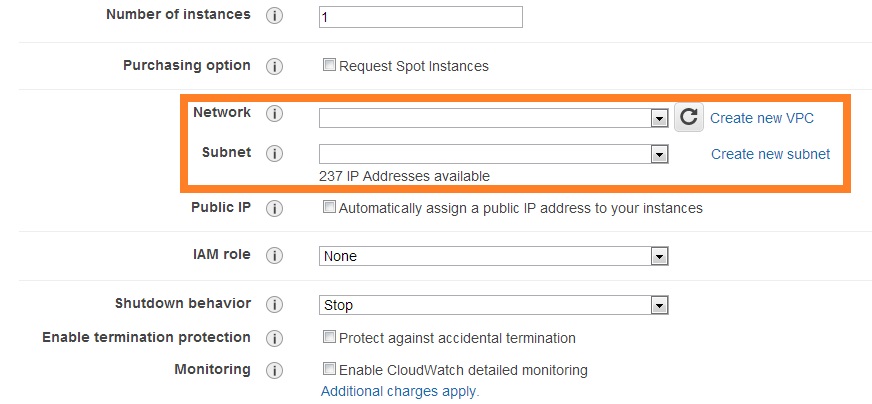This screenshot has height=404, width=872.
Task: Click info icon next to Number of instances
Action: click(x=274, y=17)
